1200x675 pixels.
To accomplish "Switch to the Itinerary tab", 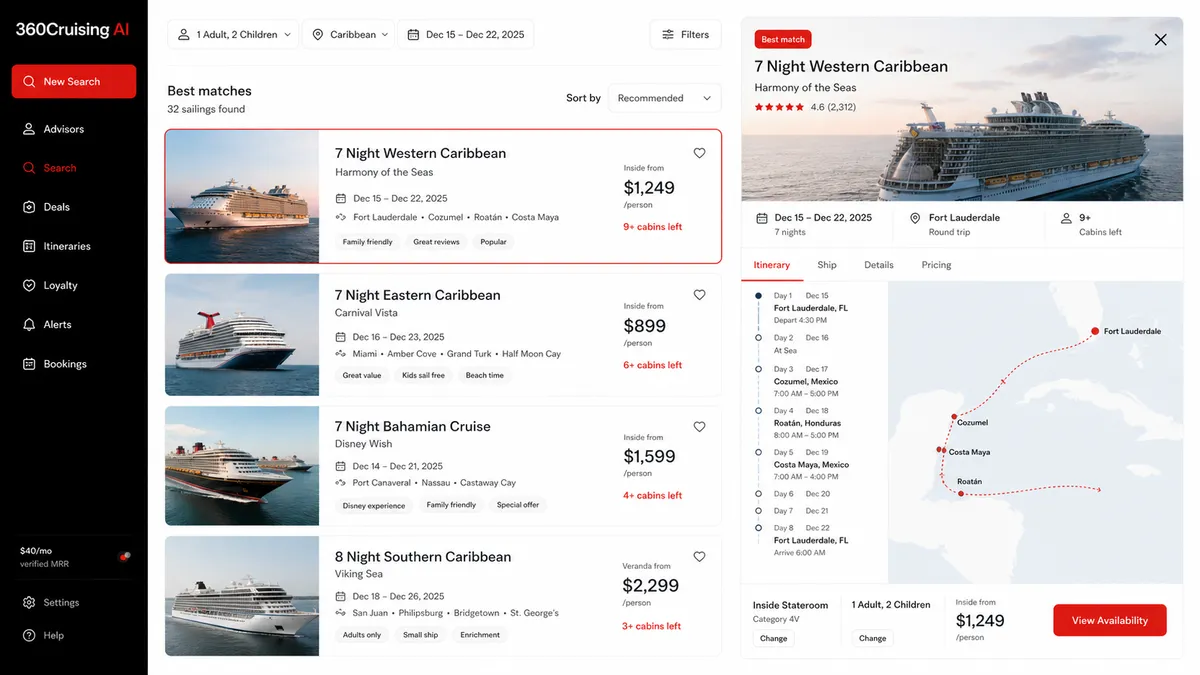I will tap(772, 265).
